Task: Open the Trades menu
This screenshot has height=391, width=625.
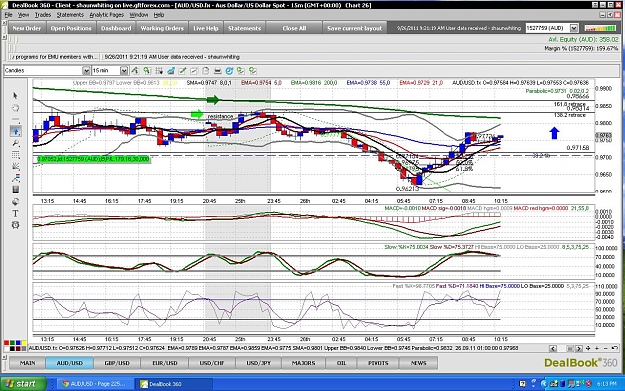Action: (x=43, y=15)
